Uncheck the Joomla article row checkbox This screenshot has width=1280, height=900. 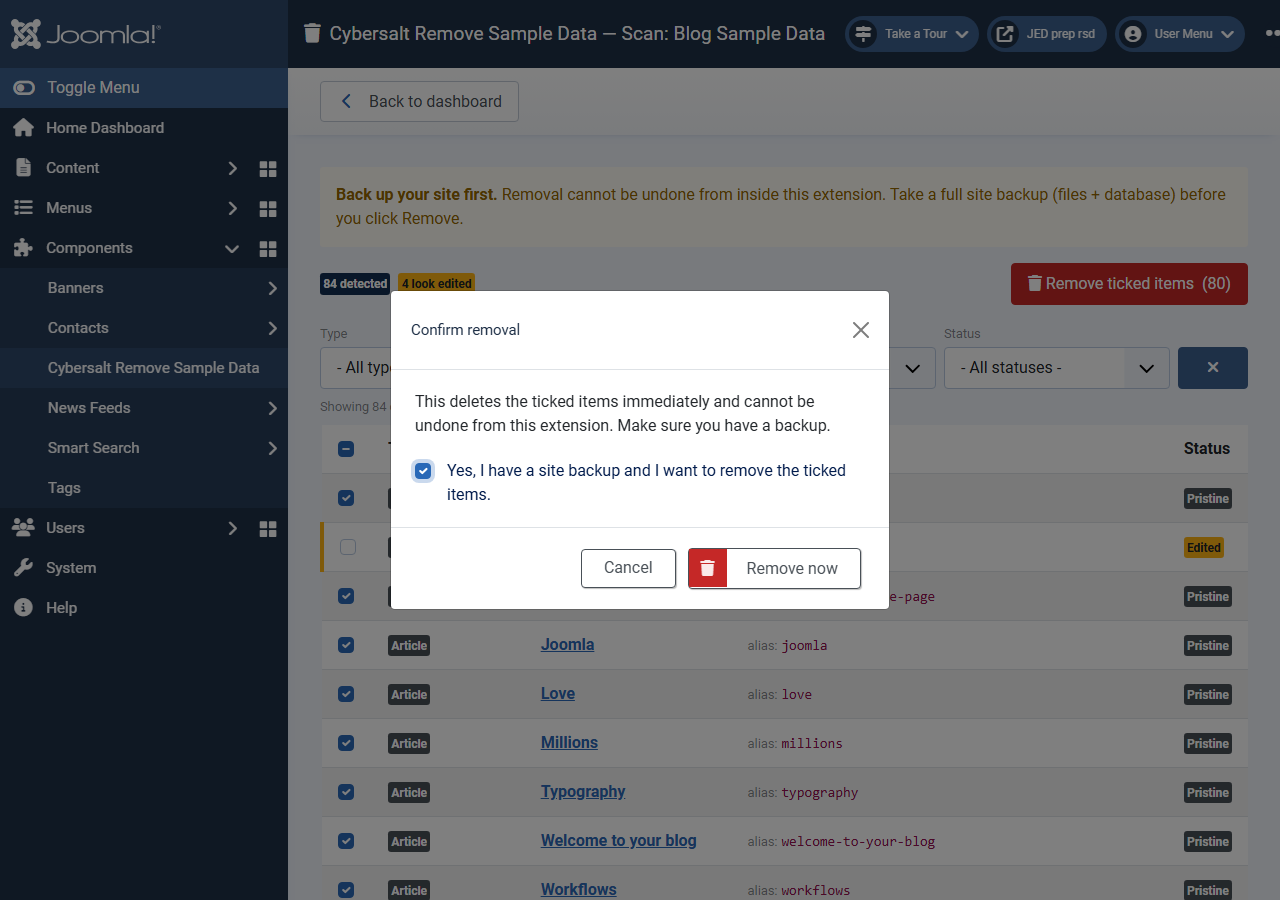coord(346,645)
